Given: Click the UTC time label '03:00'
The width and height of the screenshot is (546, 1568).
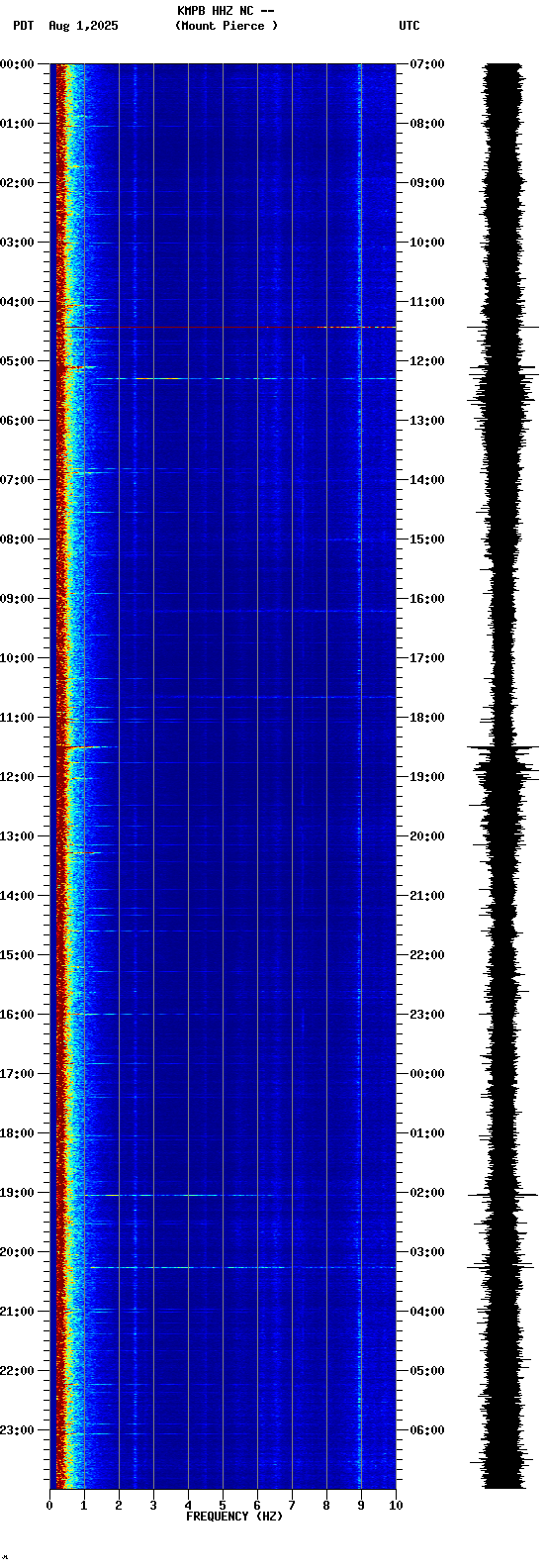Looking at the screenshot, I should [x=427, y=1252].
